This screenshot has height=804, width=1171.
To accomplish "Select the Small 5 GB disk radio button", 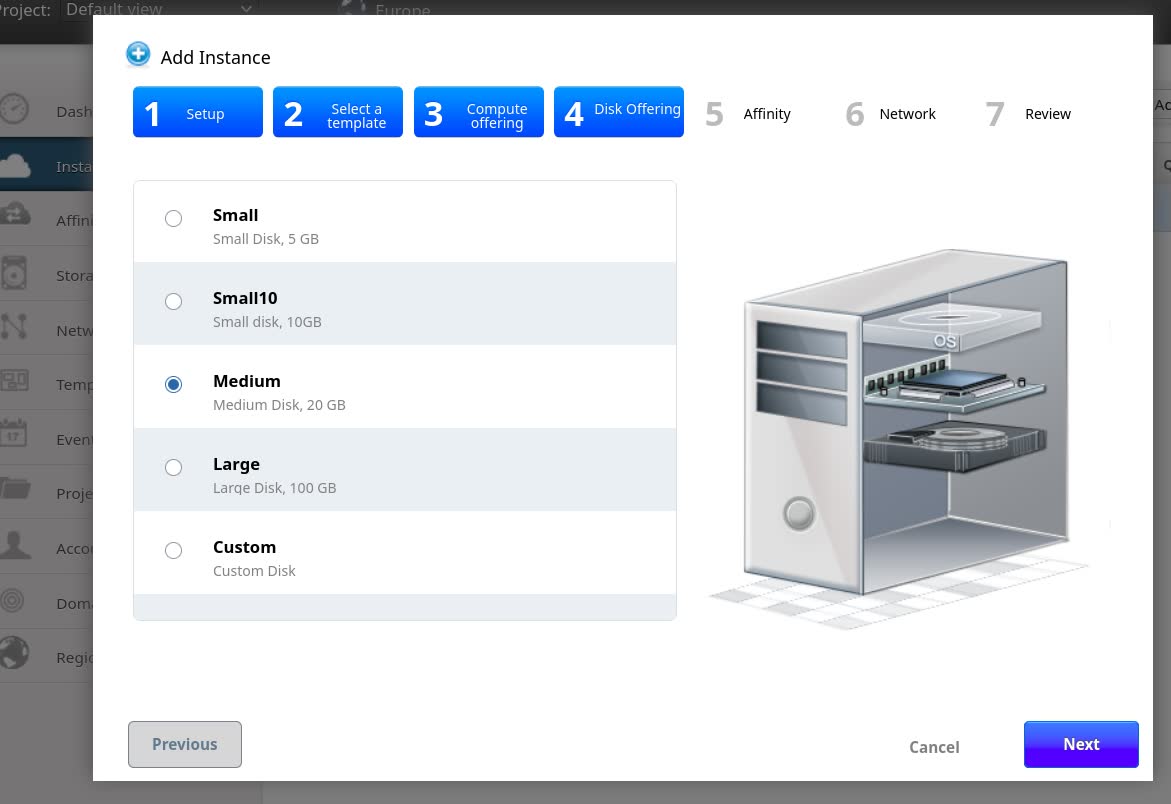I will coord(173,219).
